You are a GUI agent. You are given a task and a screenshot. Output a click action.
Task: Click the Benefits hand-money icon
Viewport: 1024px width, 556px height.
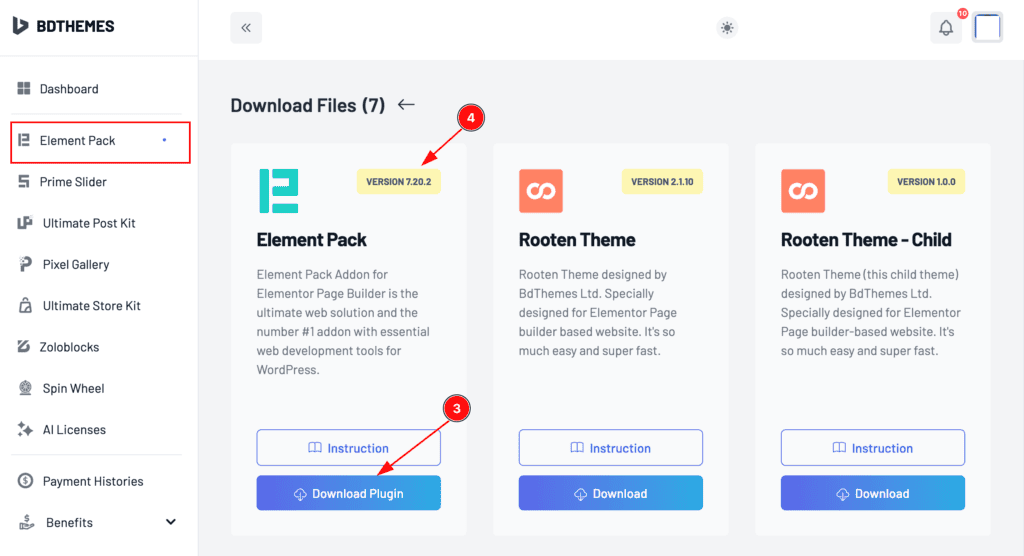click(x=26, y=522)
